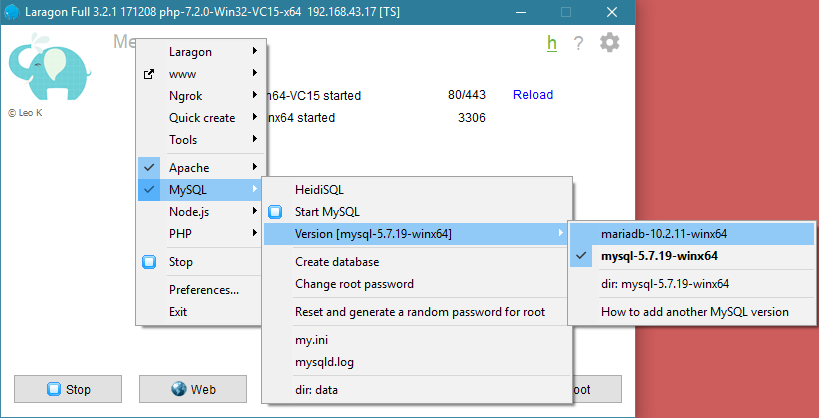The height and width of the screenshot is (418, 819).
Task: Open the Laragon submenu entry
Action: point(201,52)
